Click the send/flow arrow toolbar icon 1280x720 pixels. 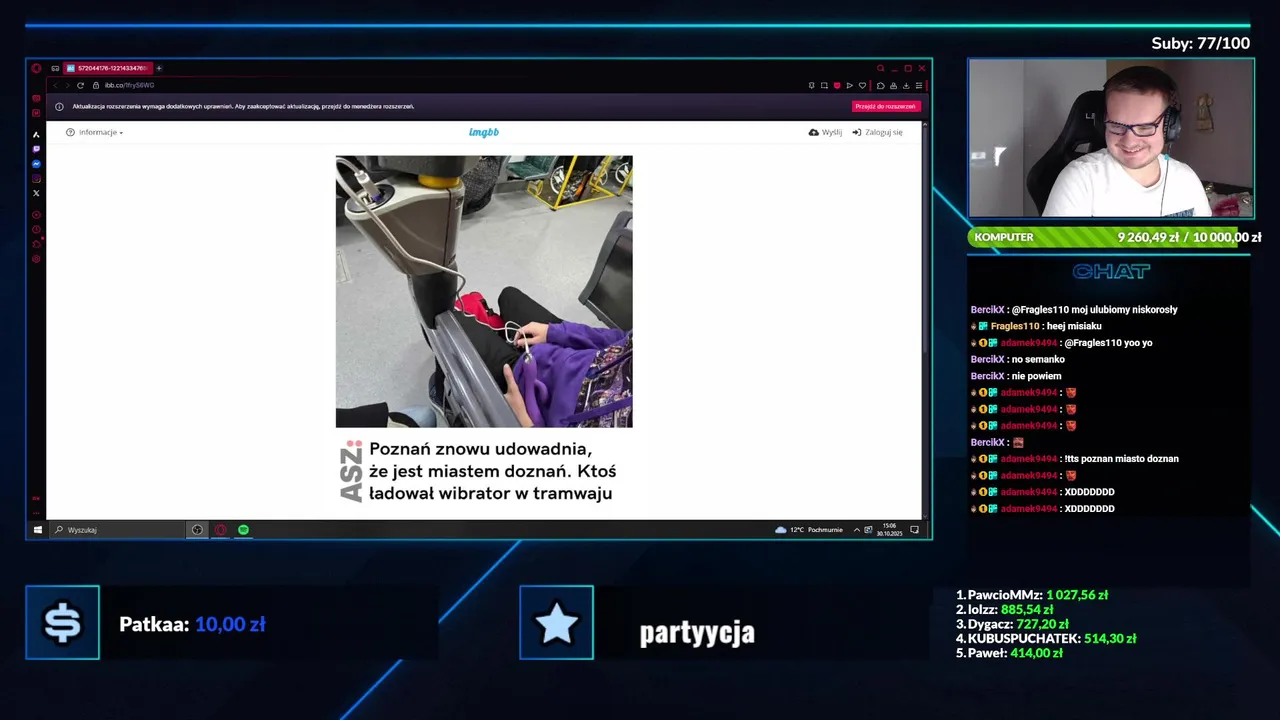tap(850, 85)
